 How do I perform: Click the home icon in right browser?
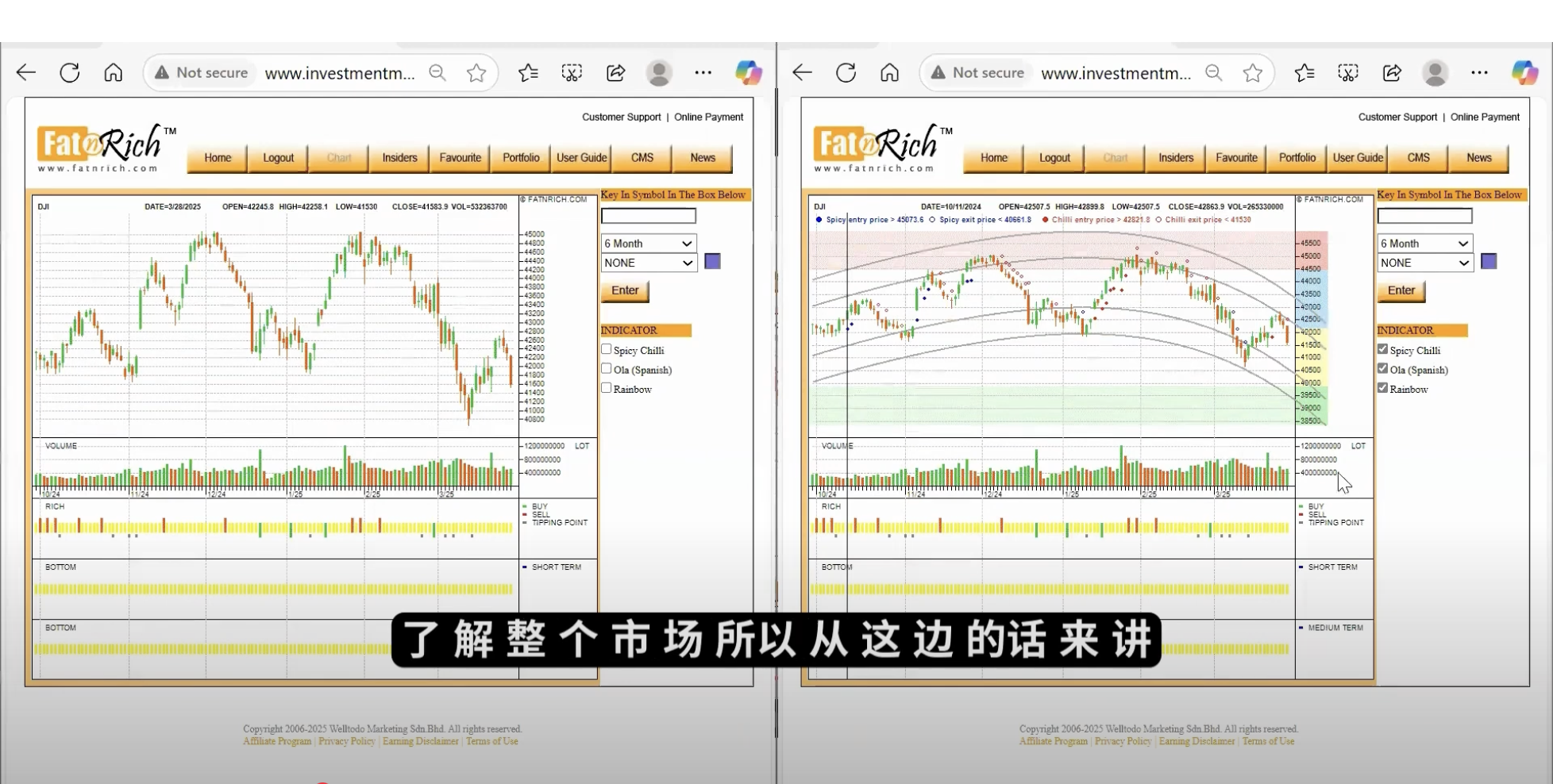point(889,73)
